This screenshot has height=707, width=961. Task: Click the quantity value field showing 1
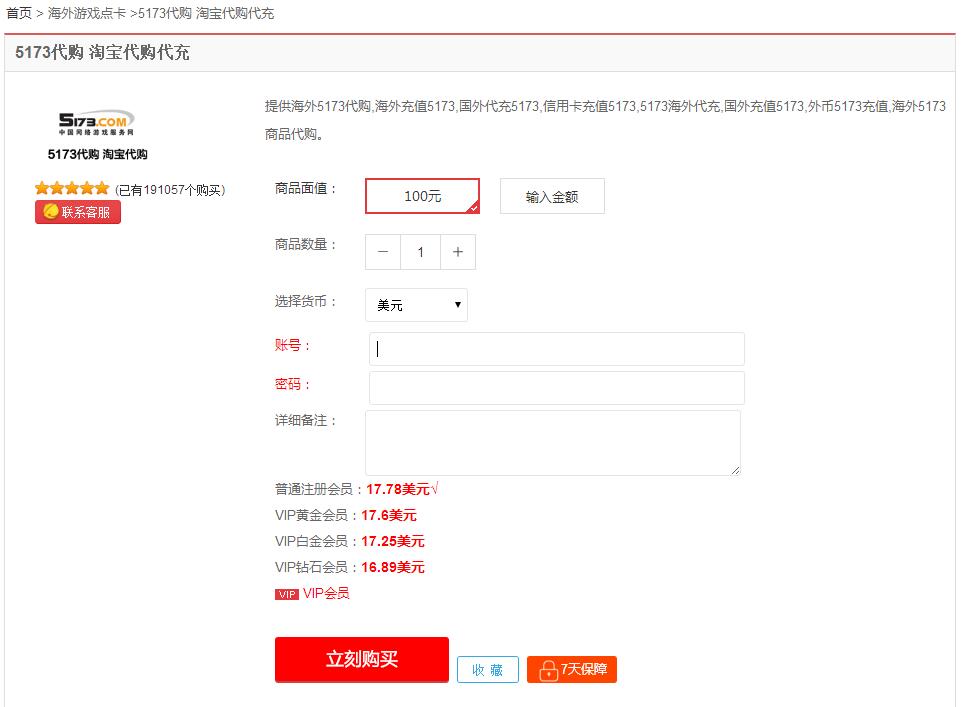pyautogui.click(x=420, y=252)
